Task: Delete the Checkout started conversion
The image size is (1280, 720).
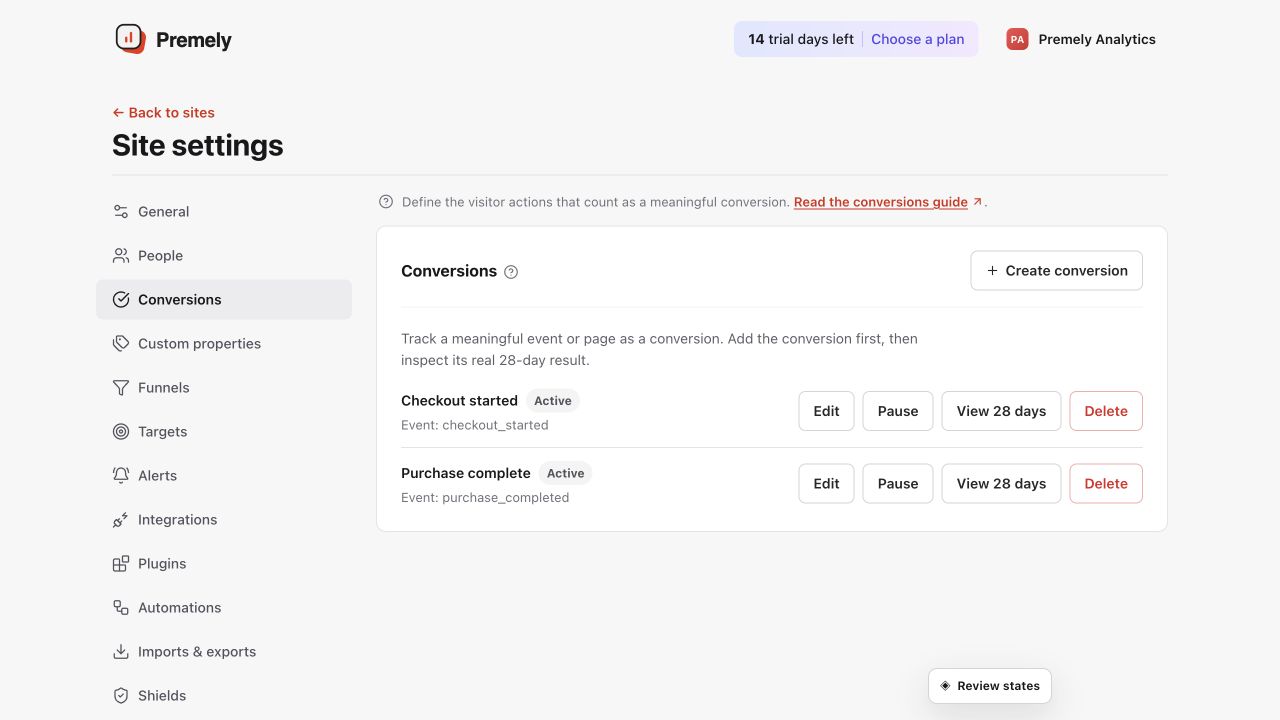Action: pos(1106,411)
